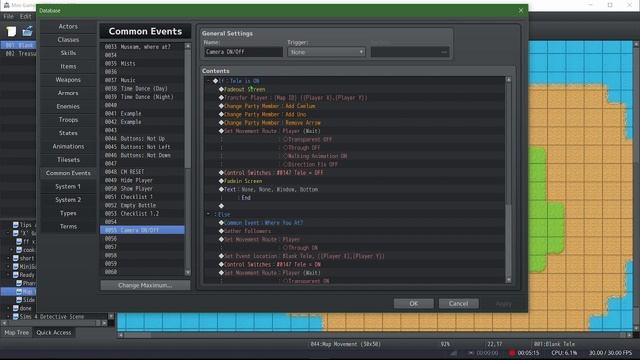Image resolution: width=640 pixels, height=360 pixels.
Task: Open the Animations database tab
Action: [68, 147]
